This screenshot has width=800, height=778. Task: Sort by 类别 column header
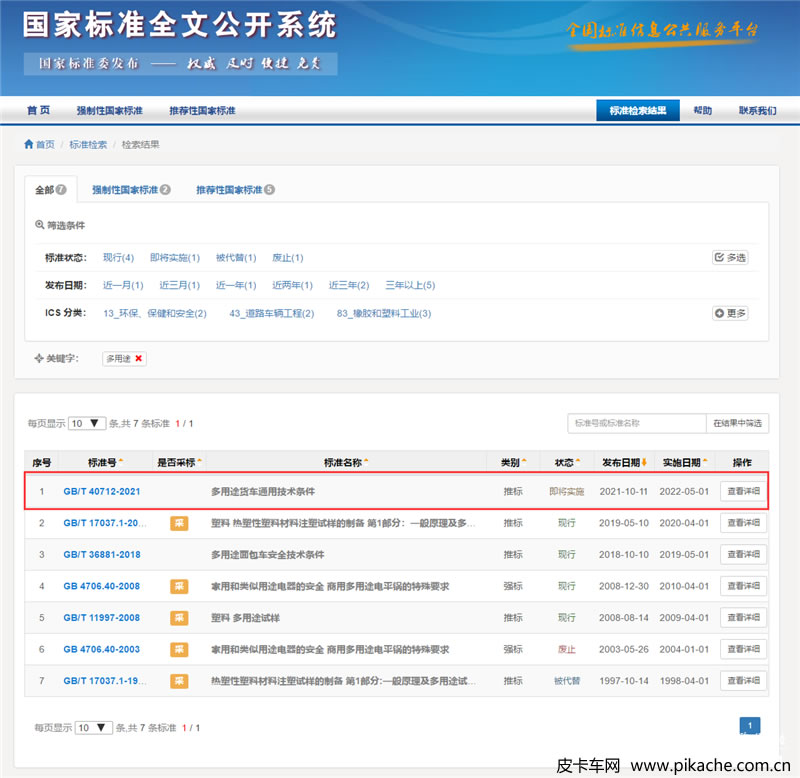[x=513, y=463]
